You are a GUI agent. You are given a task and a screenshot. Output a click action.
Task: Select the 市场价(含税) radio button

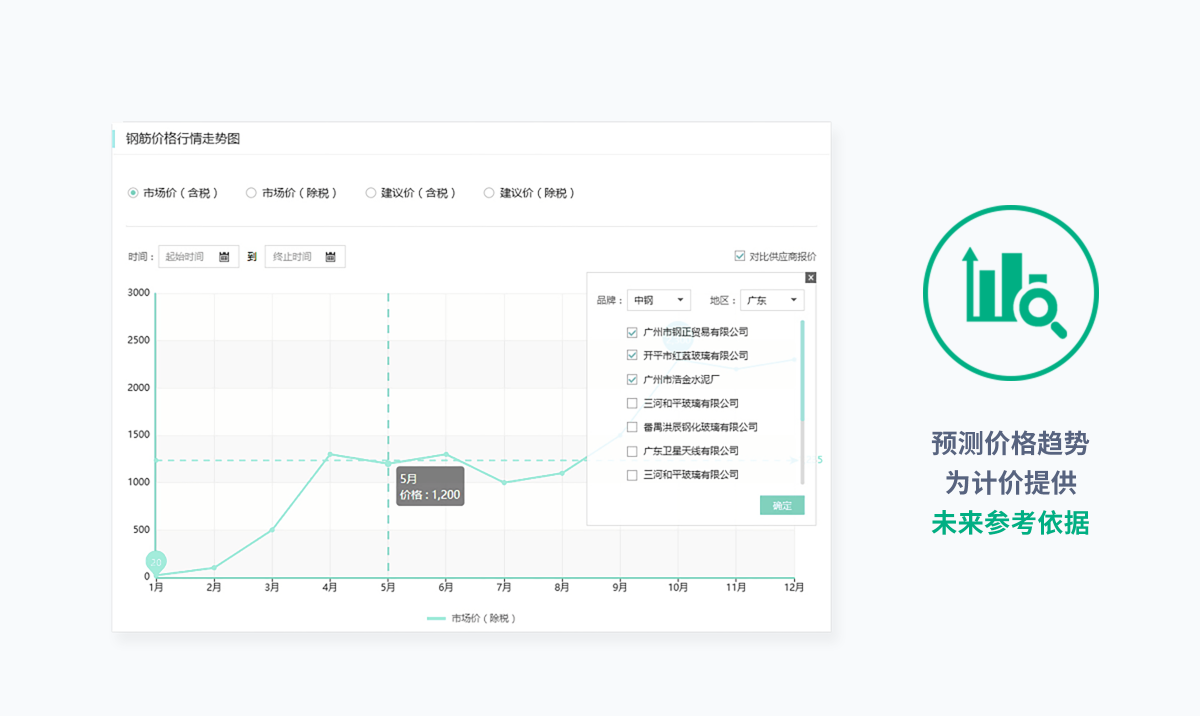click(133, 193)
